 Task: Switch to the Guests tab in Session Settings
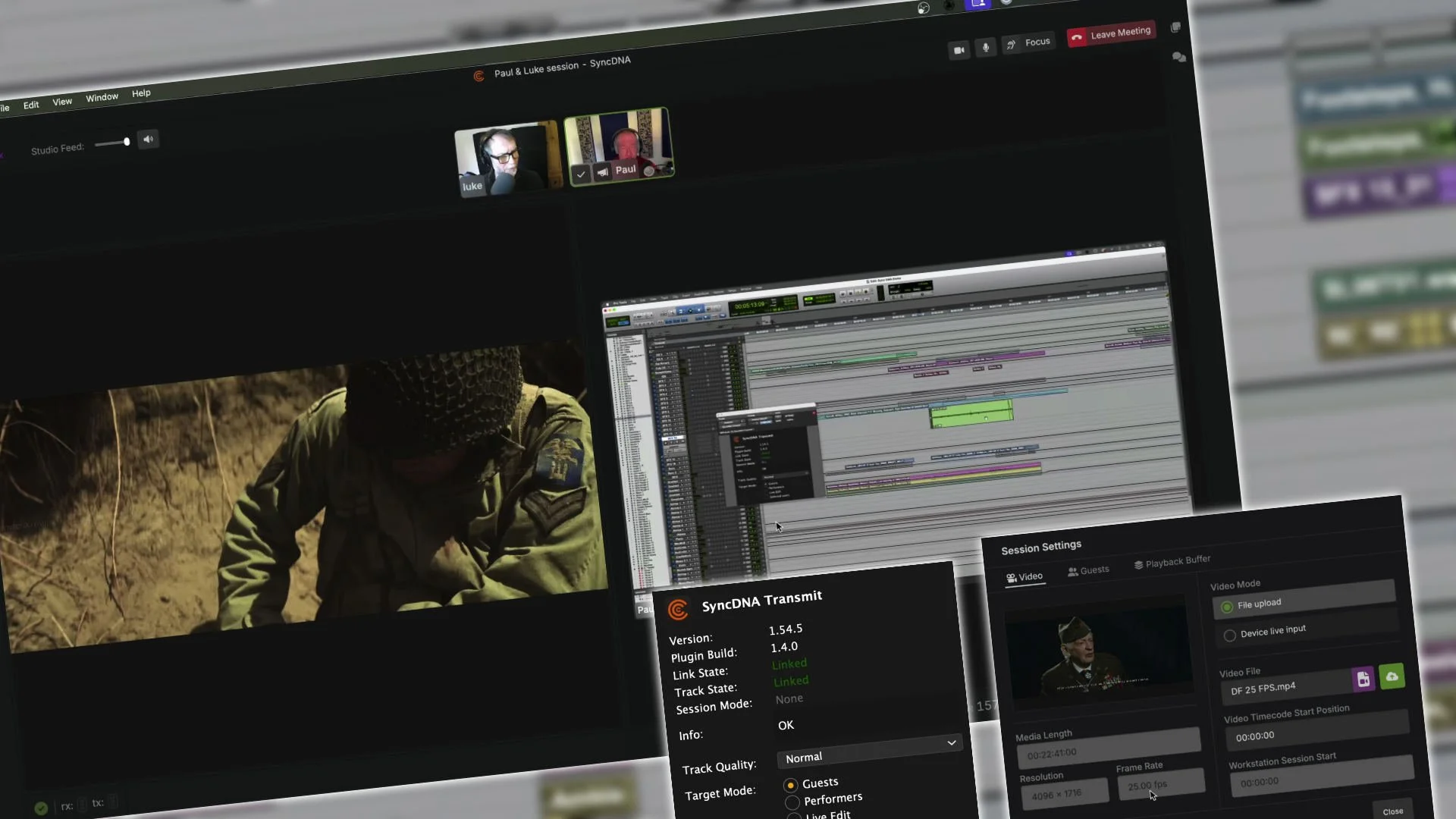1089,570
